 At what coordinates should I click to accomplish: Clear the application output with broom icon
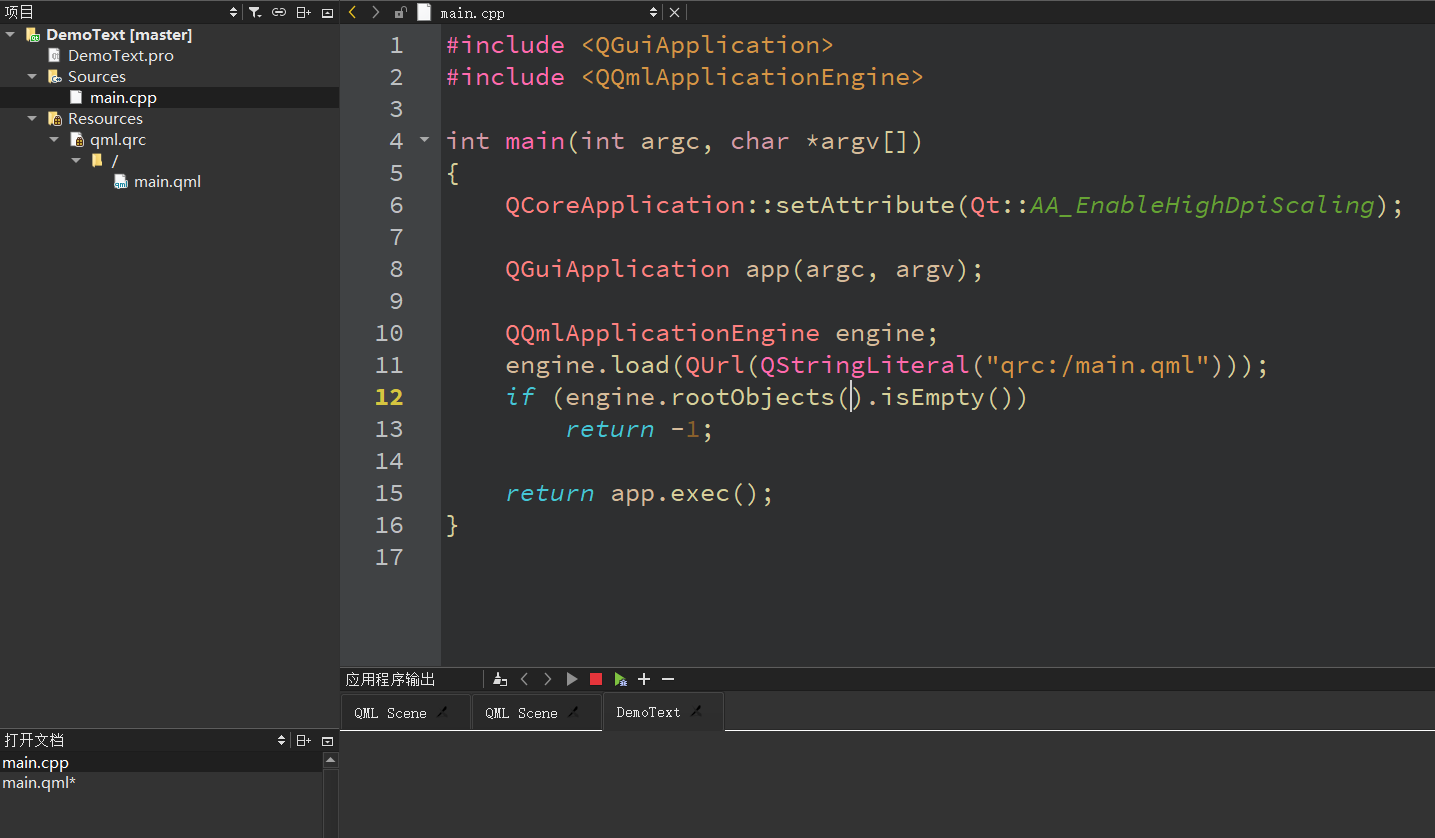(x=500, y=679)
